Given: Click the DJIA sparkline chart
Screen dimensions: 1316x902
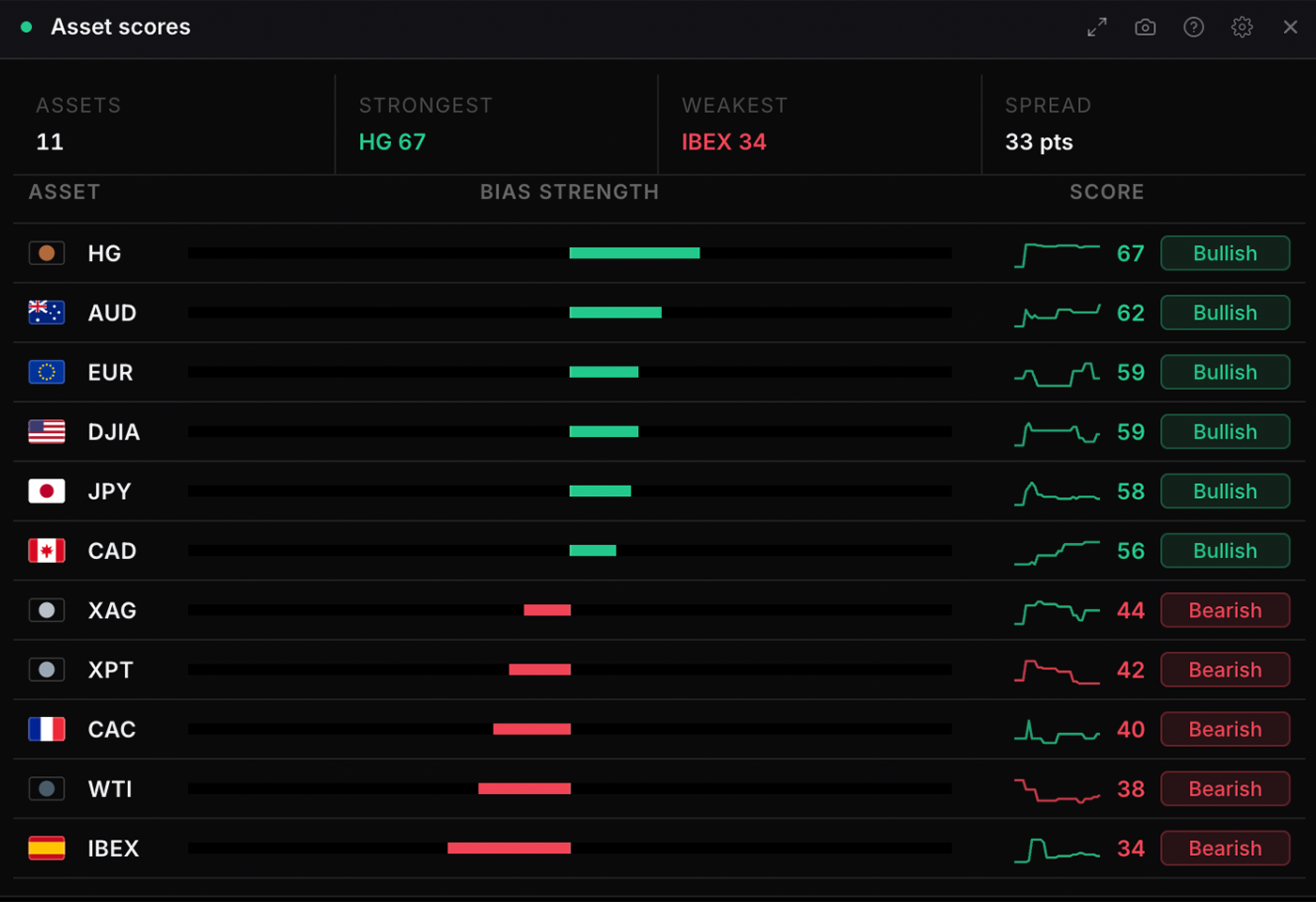Looking at the screenshot, I should point(1057,433).
